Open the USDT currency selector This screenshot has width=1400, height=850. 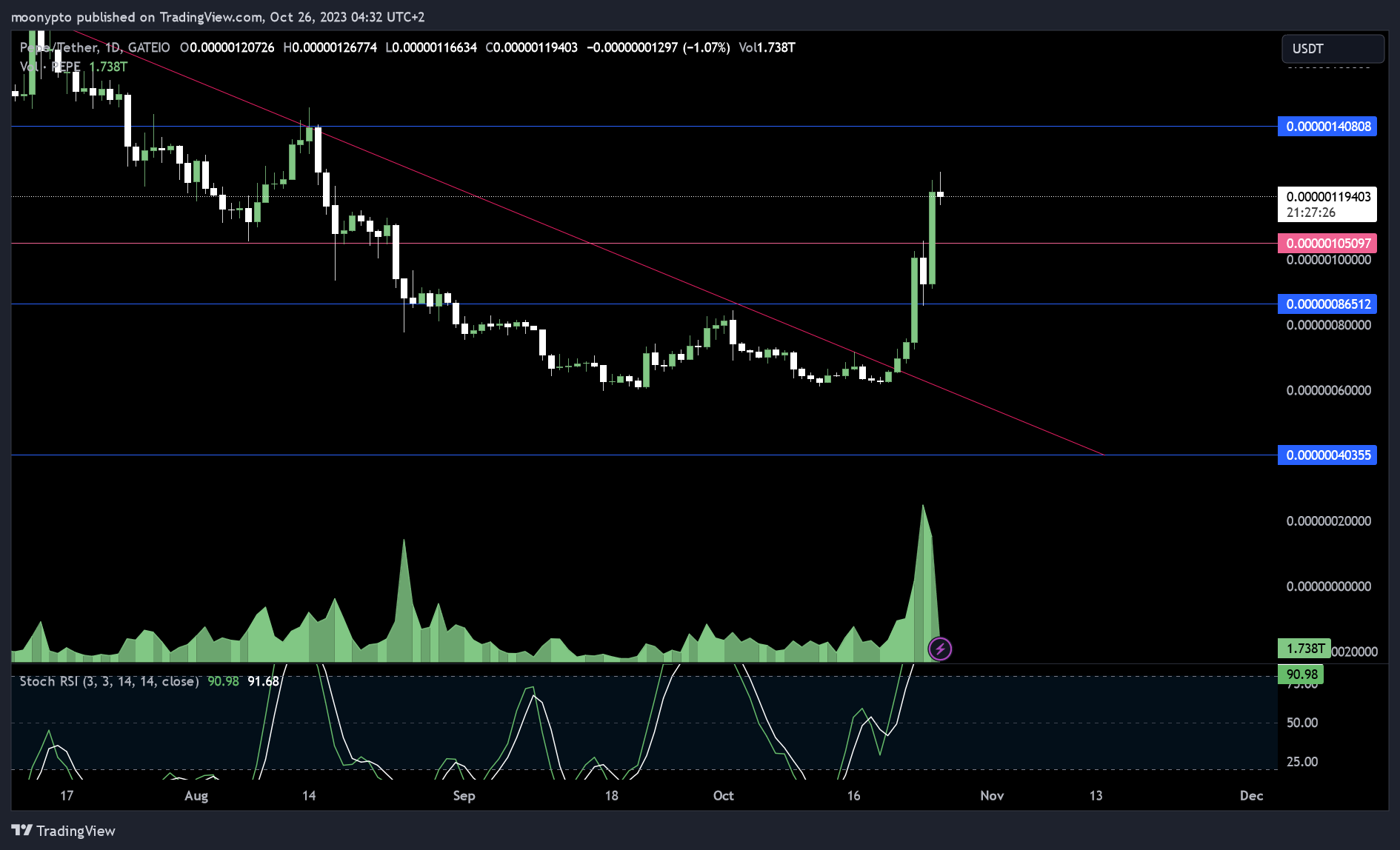1333,49
